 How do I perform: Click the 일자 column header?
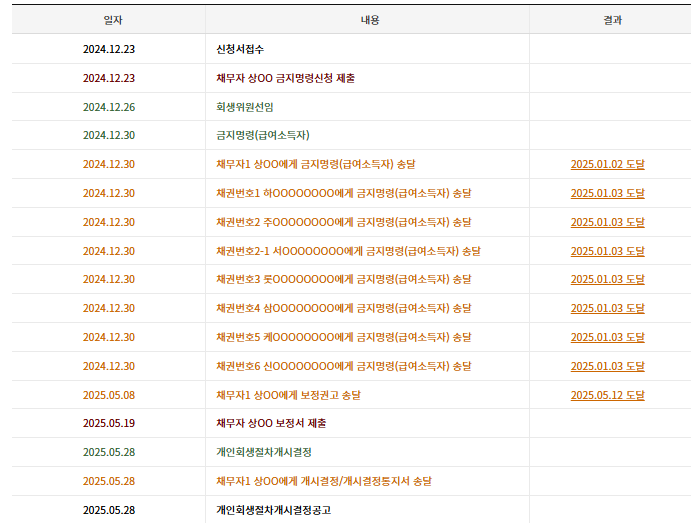[113, 20]
